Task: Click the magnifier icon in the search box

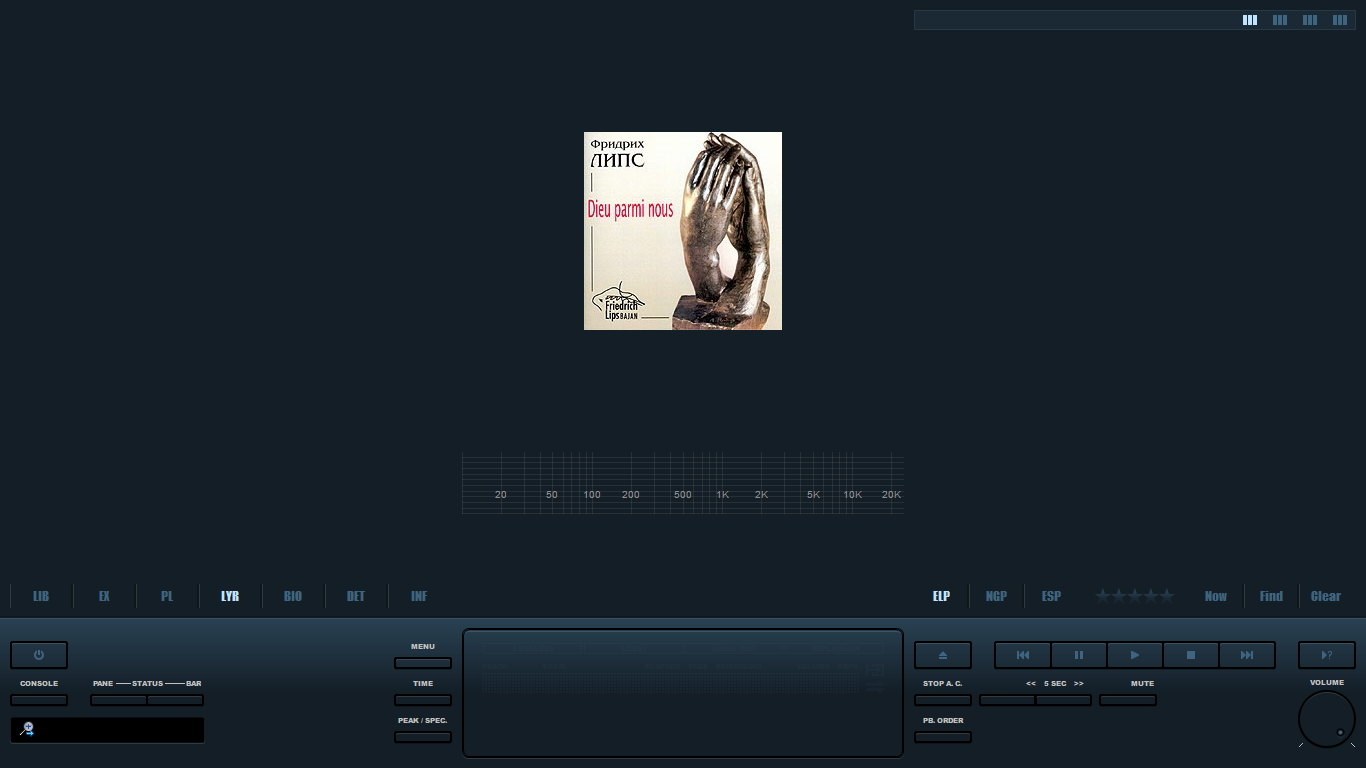Action: coord(27,729)
